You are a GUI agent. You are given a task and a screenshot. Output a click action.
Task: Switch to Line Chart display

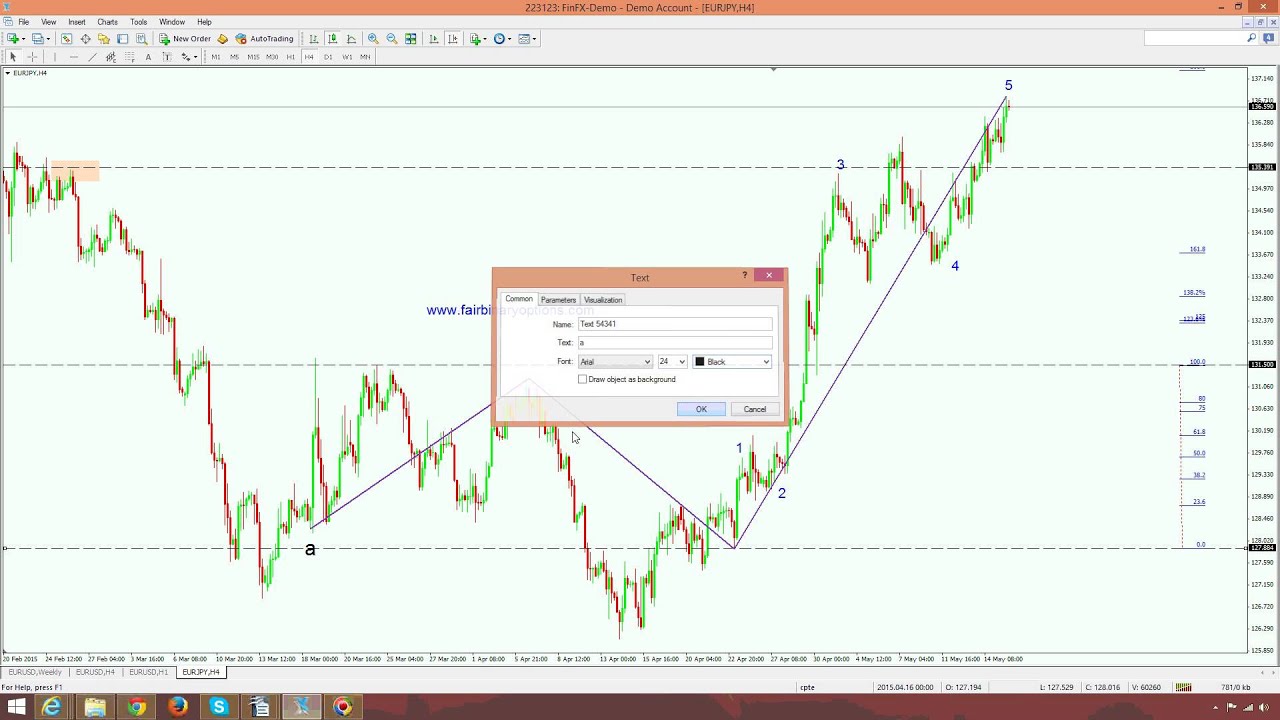(352, 39)
